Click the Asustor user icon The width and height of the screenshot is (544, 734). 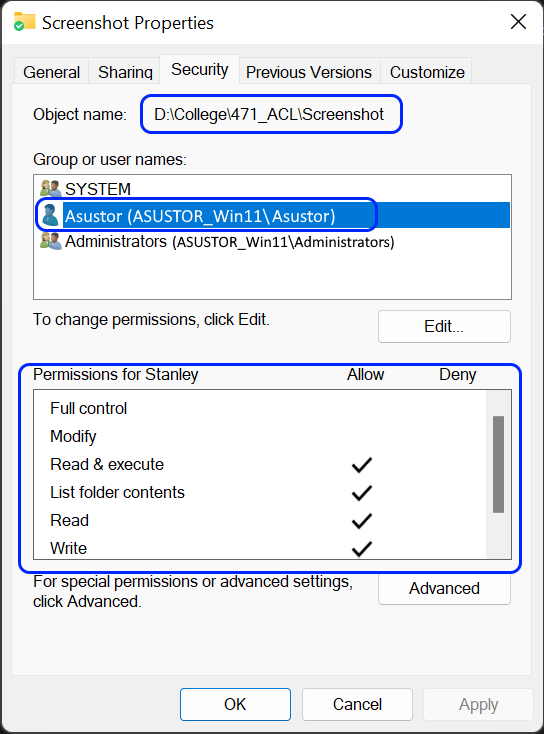point(50,215)
